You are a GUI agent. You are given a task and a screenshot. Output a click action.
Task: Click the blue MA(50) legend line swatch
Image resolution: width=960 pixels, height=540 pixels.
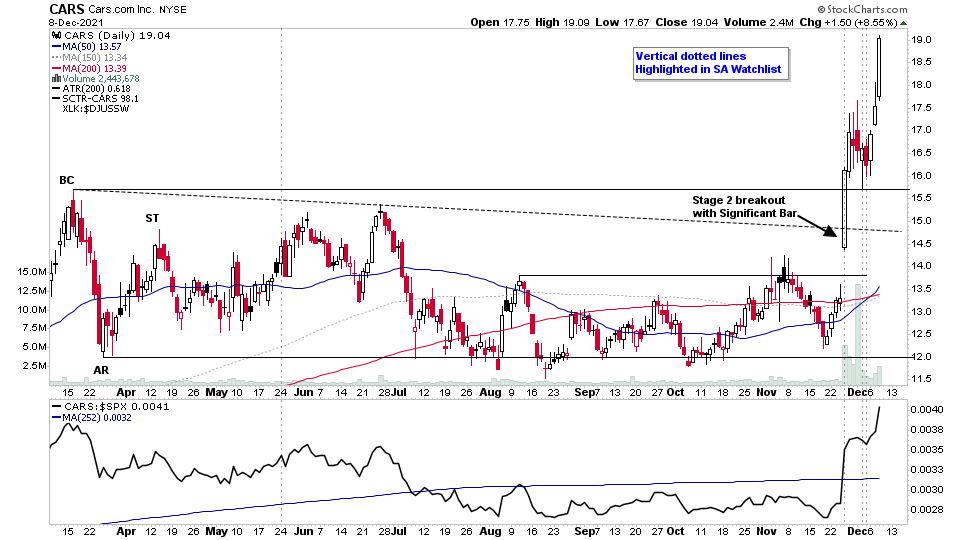tap(56, 47)
